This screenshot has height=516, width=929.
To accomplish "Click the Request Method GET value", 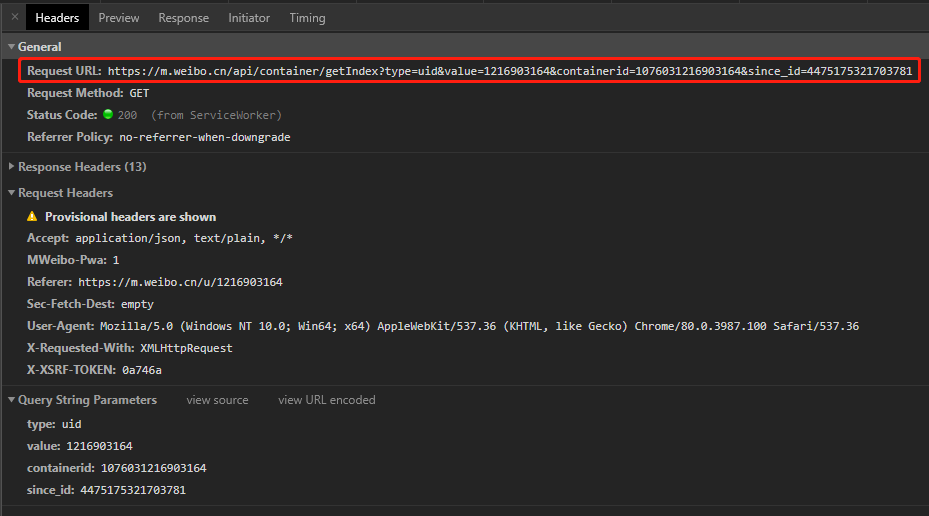I will pos(139,93).
